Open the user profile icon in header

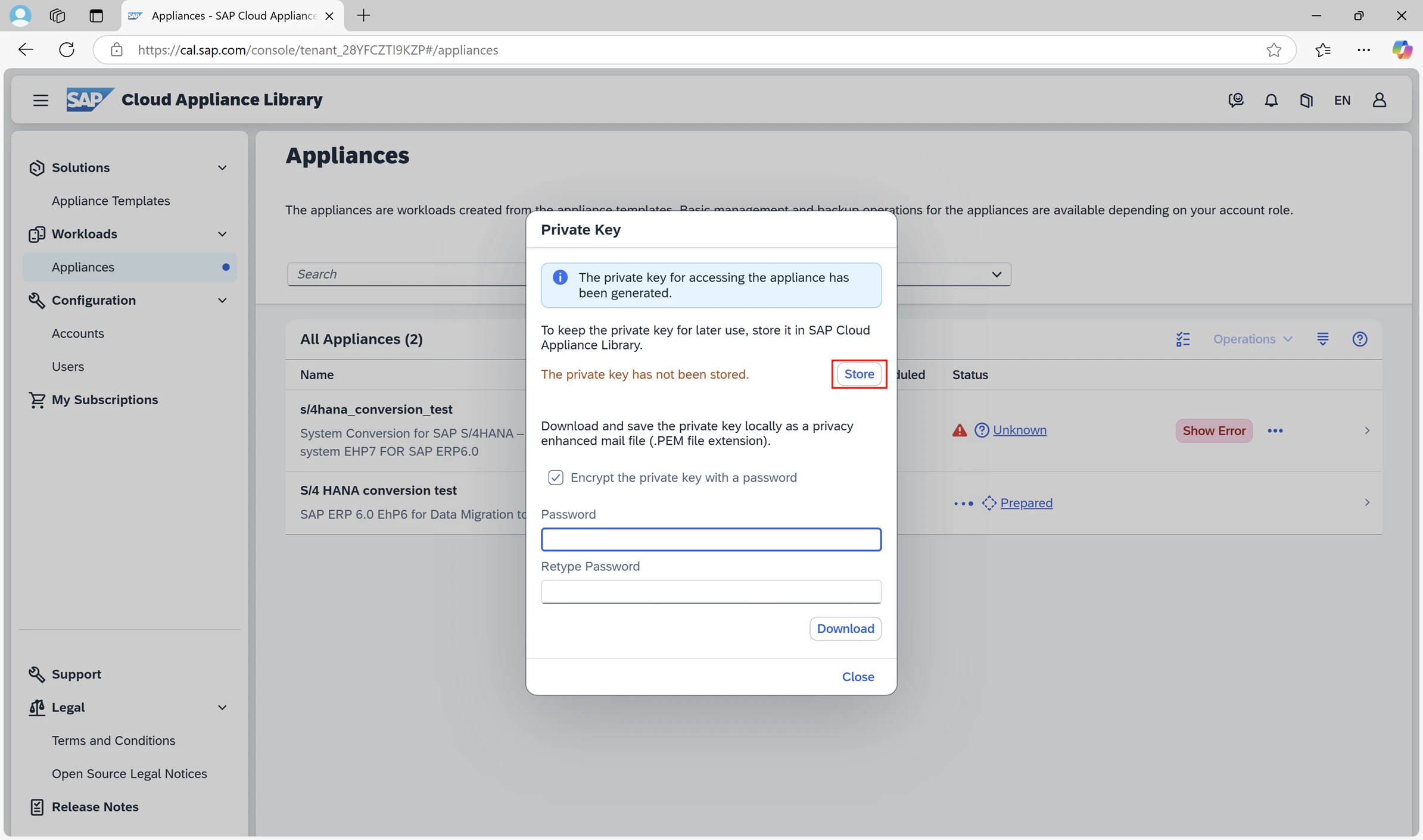click(x=1380, y=100)
